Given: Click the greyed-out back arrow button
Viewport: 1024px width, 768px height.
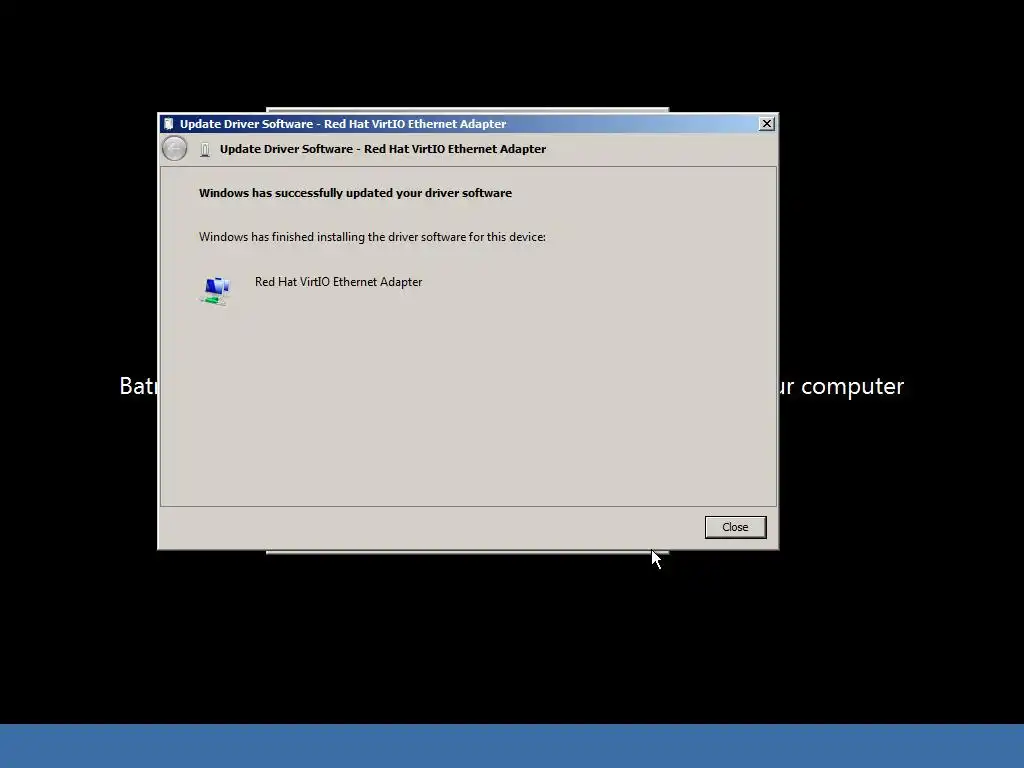Looking at the screenshot, I should click(x=174, y=149).
